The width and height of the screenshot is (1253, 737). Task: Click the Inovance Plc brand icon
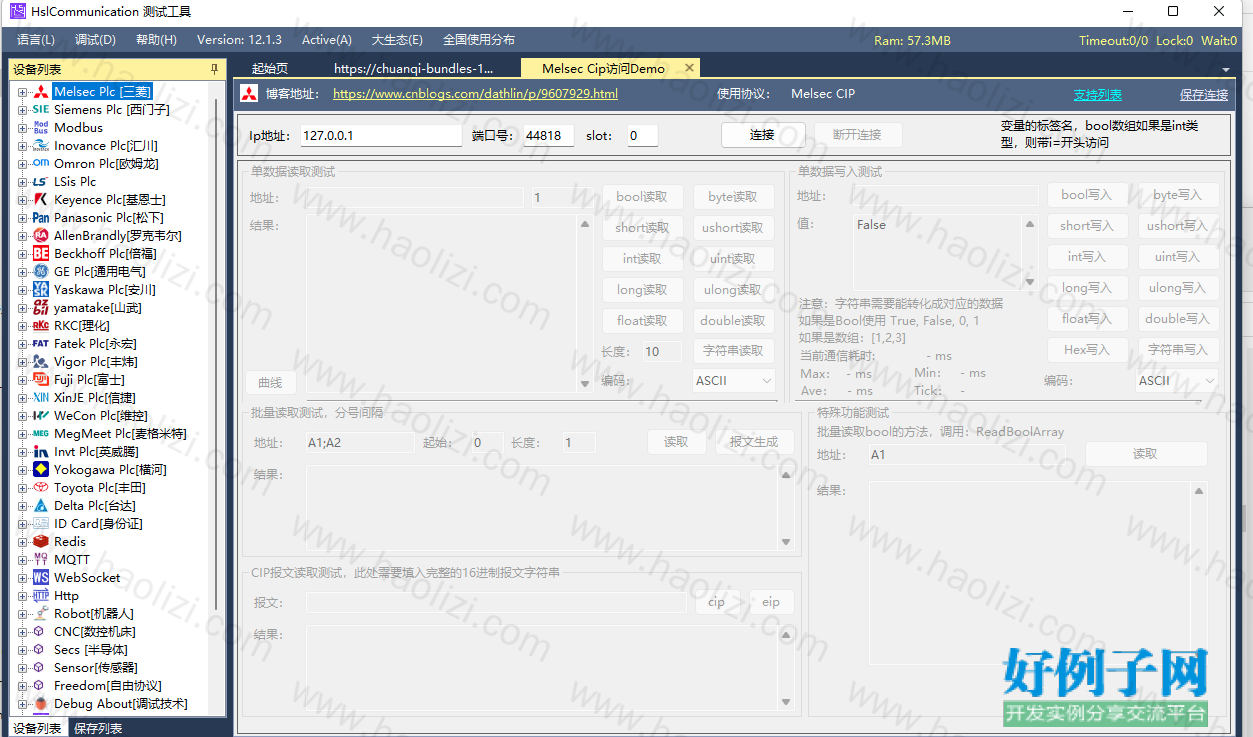(x=41, y=146)
